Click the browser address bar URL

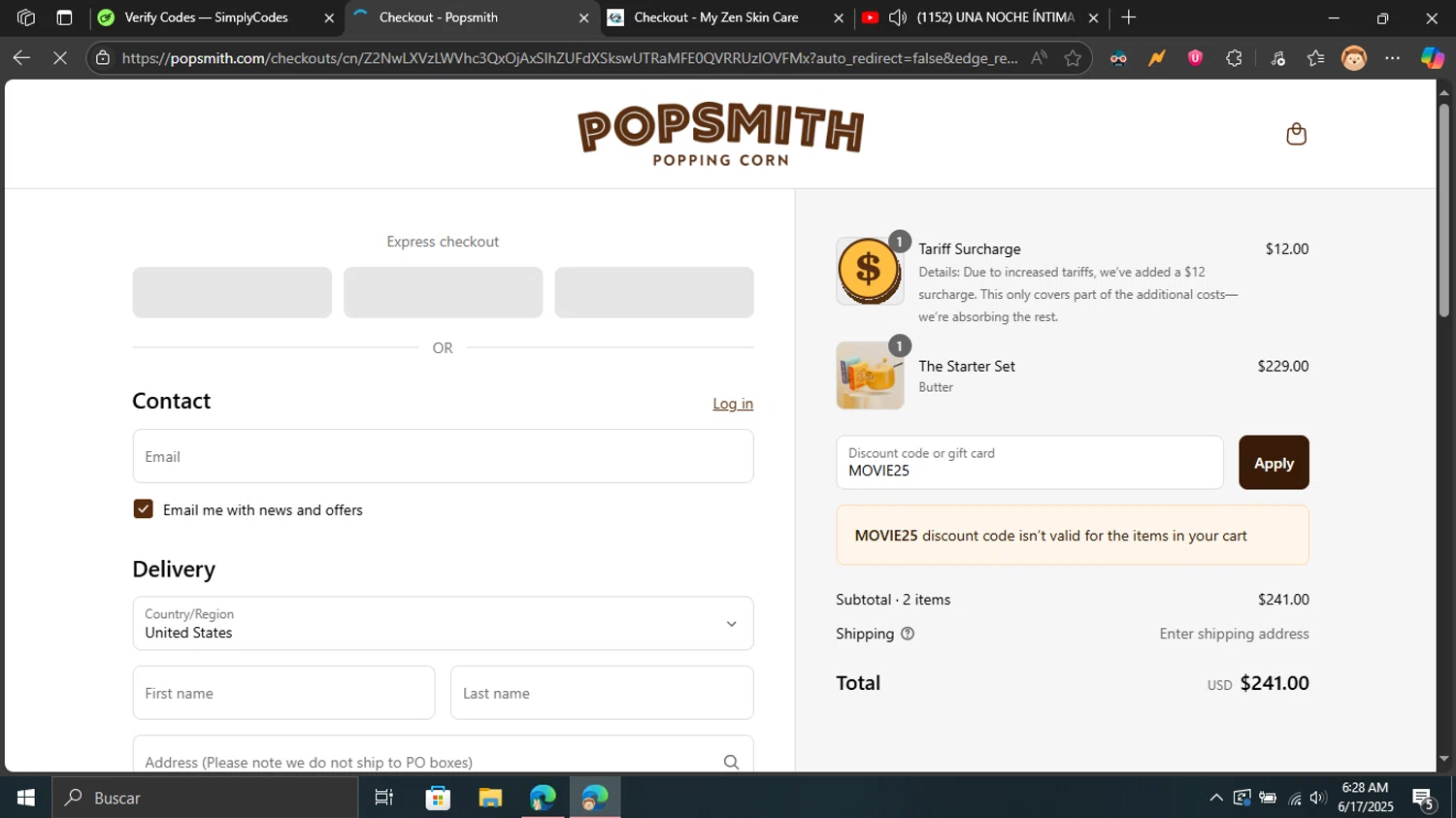point(570,58)
